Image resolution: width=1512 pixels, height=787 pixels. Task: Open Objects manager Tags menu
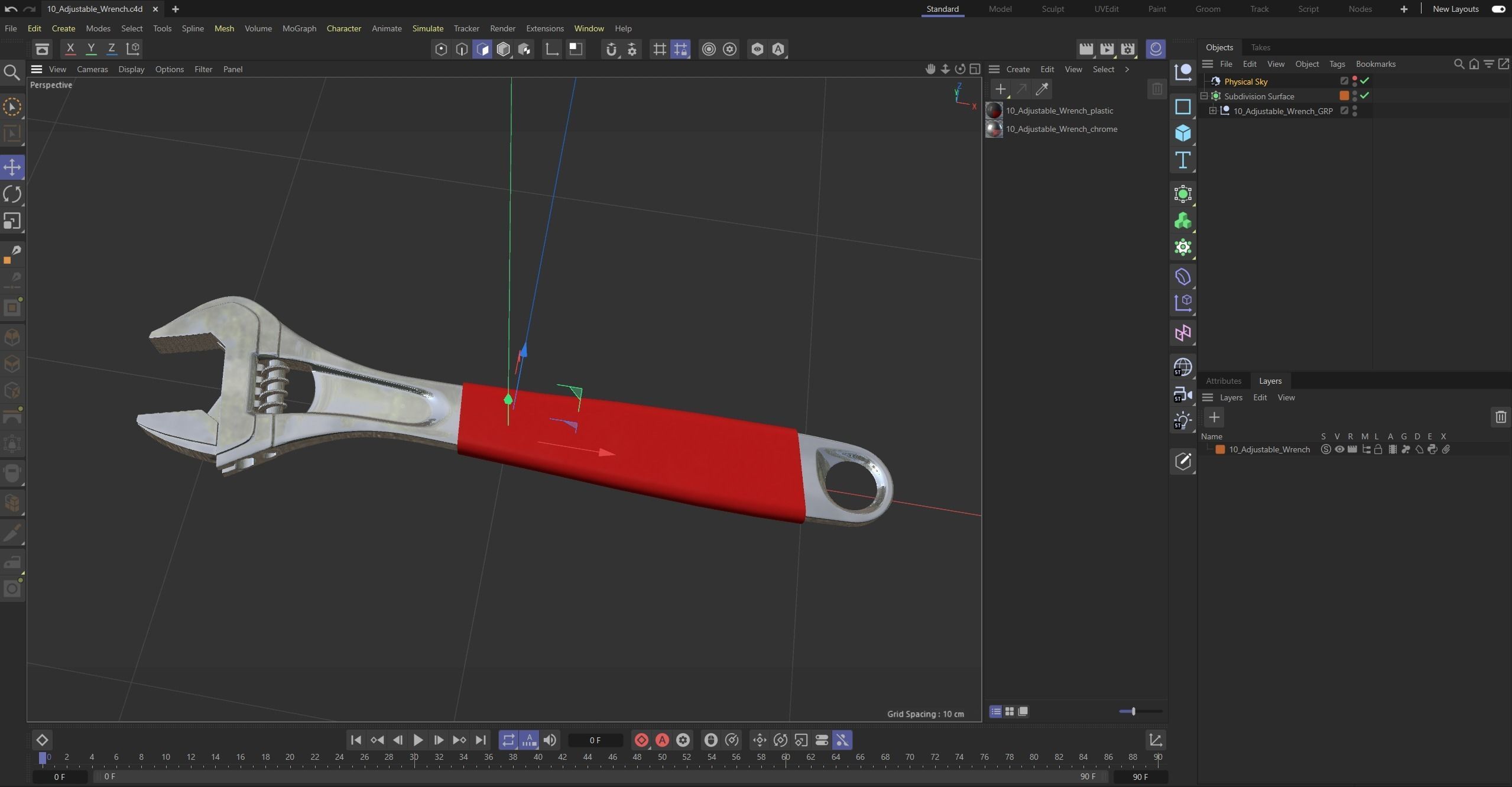point(1337,64)
